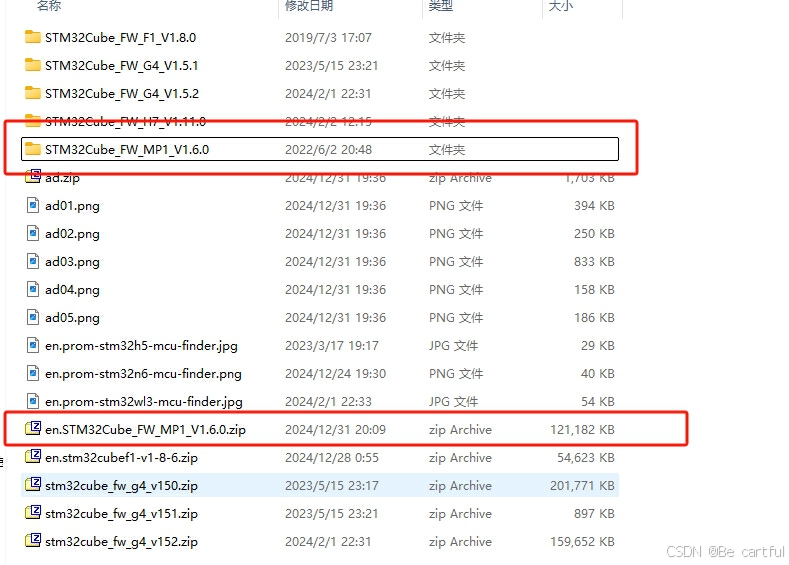Click the icon of en.prom-stm32h5-mcu-finder.jpg

(x=33, y=345)
